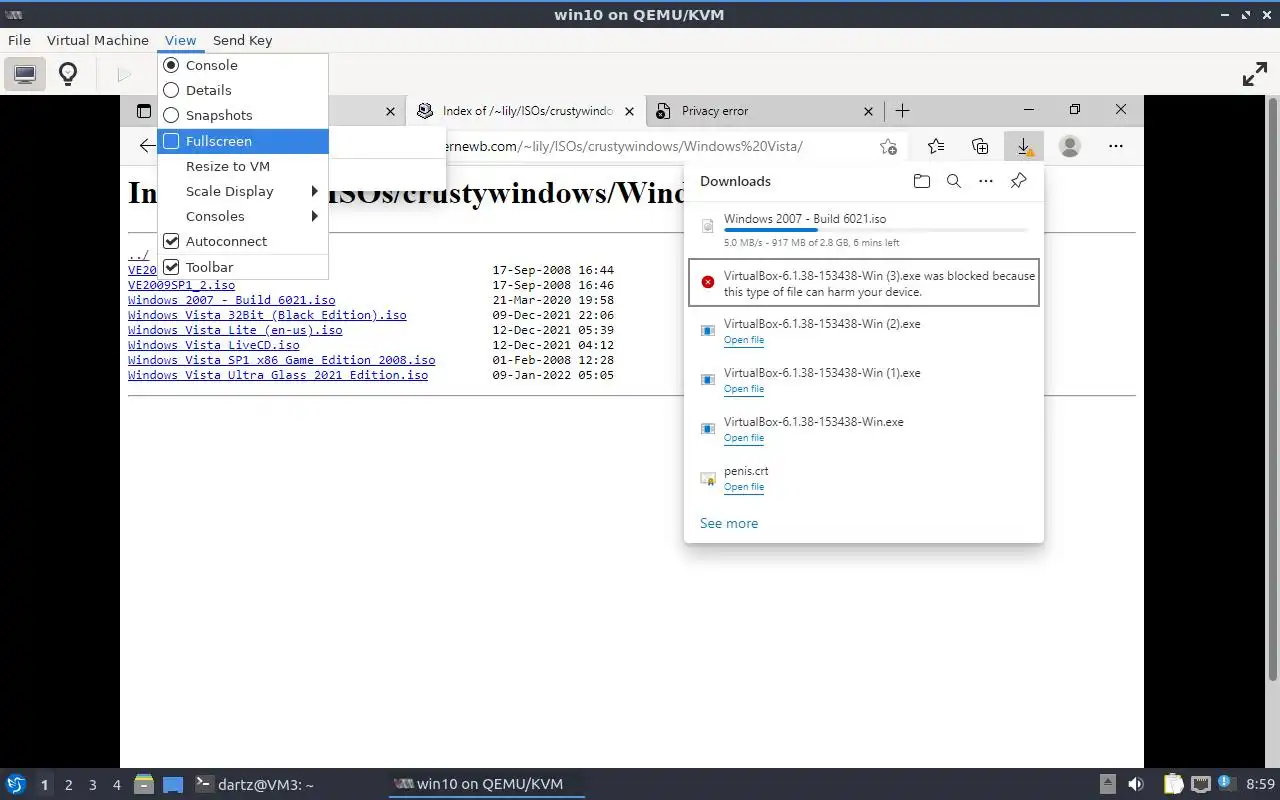The height and width of the screenshot is (800, 1280).
Task: Click Windows Vista Lite (en-us).iso link
Action: click(x=235, y=330)
